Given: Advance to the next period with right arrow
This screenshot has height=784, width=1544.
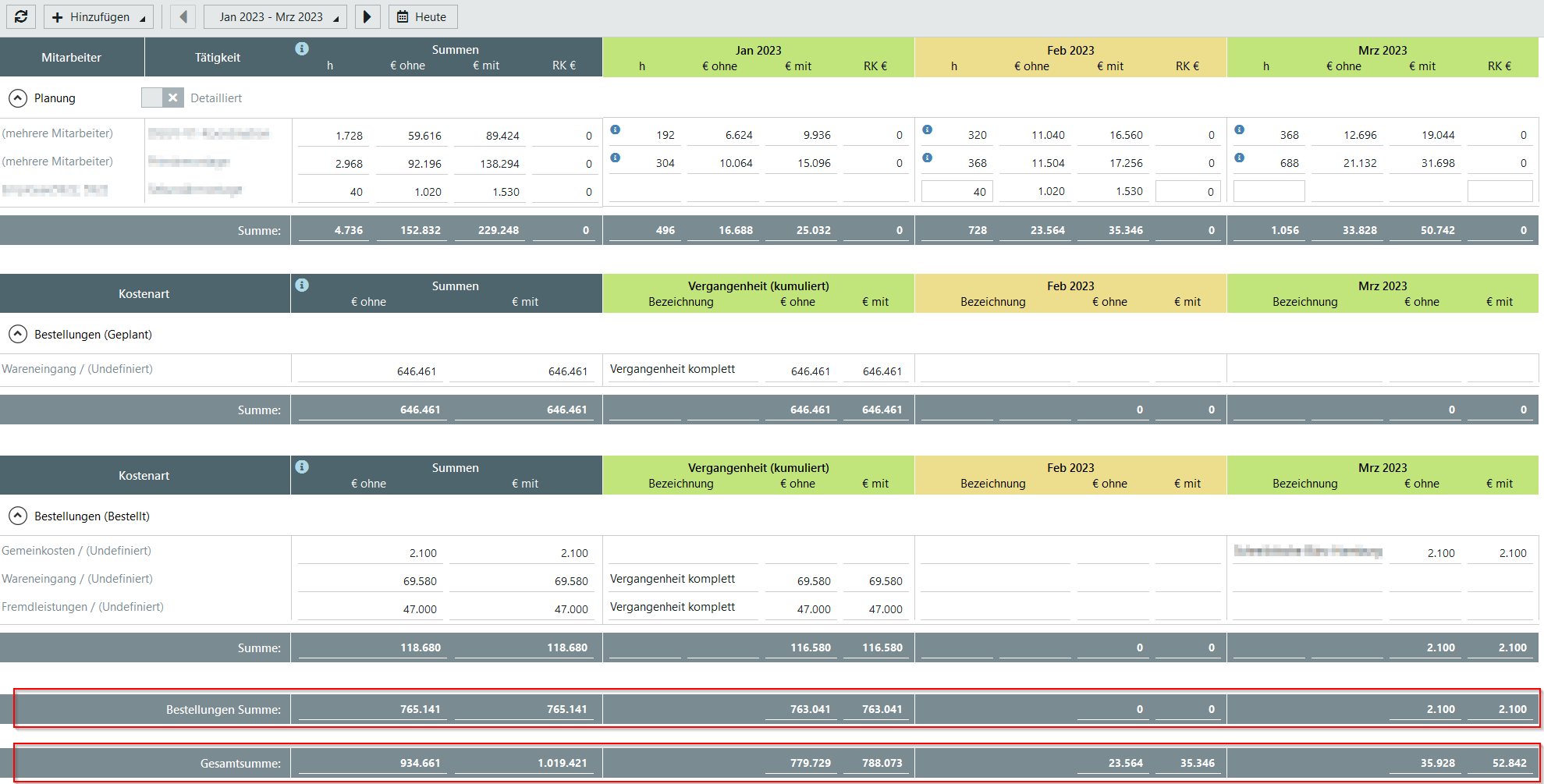Looking at the screenshot, I should (367, 16).
